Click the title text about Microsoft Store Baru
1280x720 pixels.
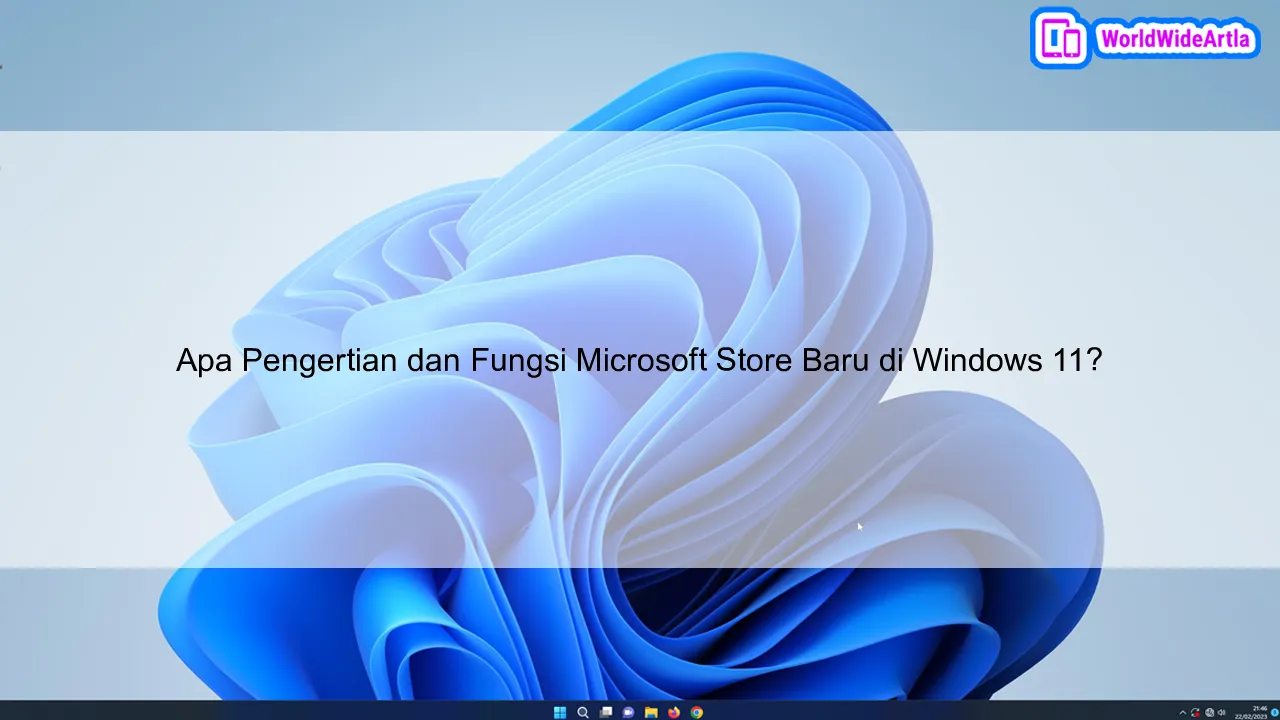point(639,360)
